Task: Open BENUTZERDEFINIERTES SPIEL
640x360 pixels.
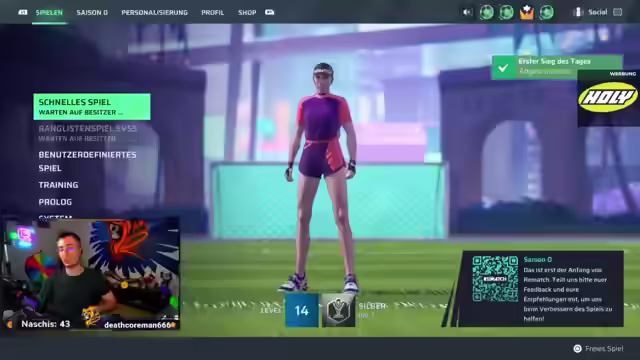Action: [87, 161]
